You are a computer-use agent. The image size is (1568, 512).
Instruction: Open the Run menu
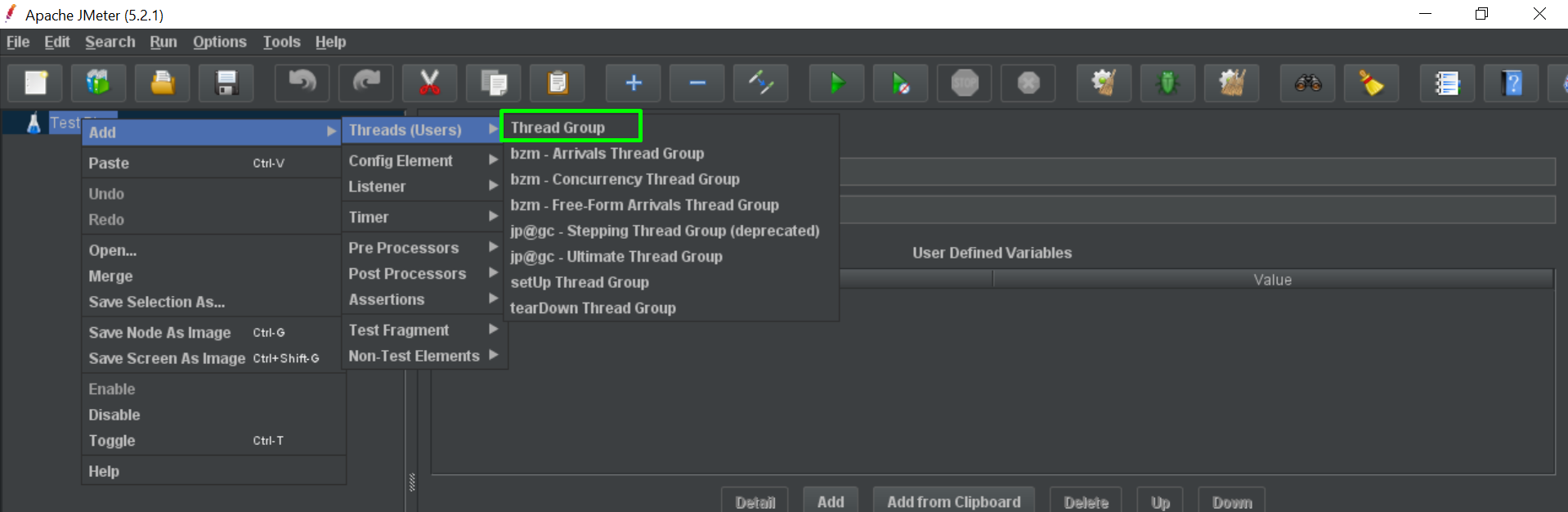point(164,42)
